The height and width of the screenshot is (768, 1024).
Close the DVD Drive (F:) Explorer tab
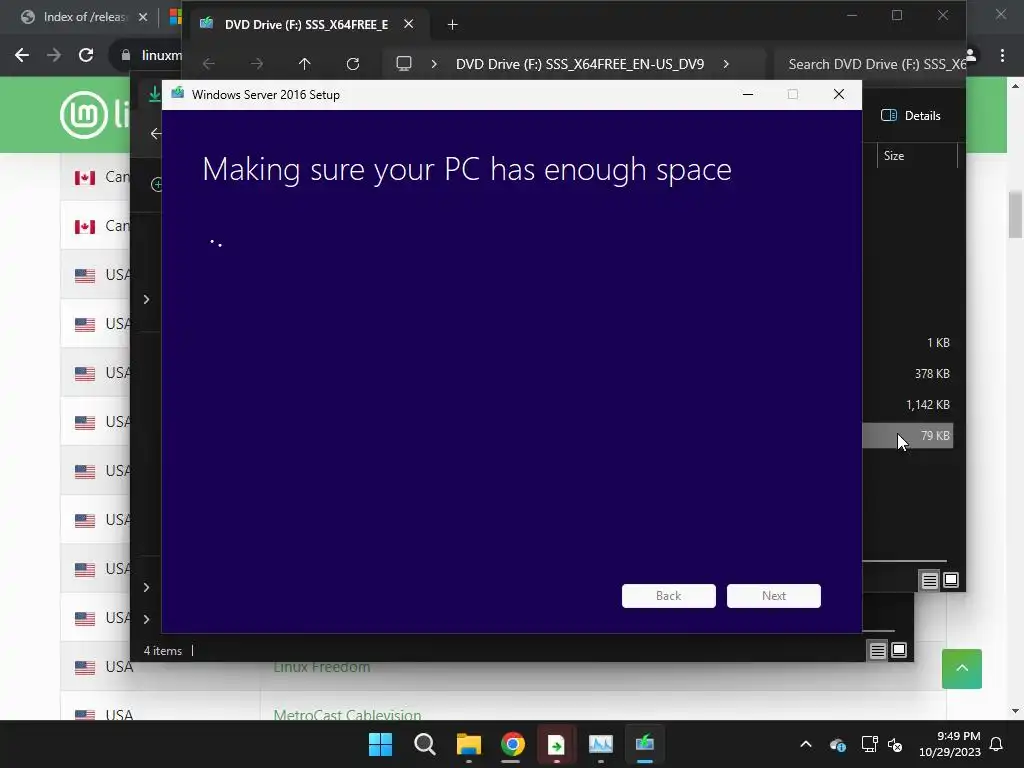coord(408,24)
